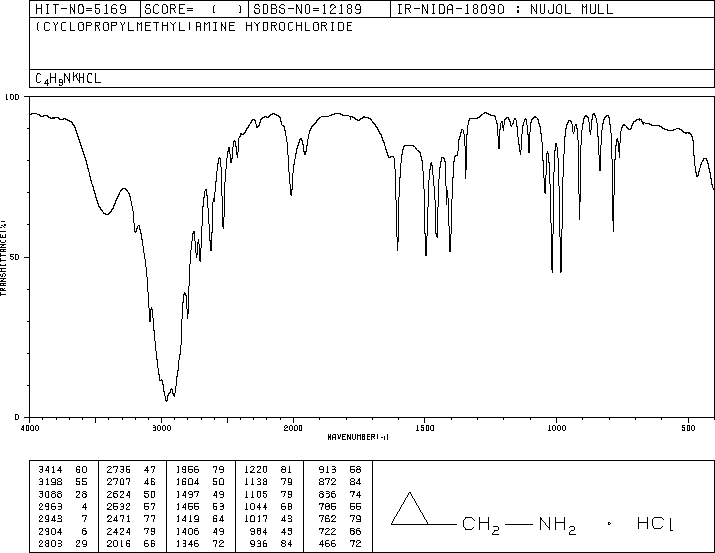Viewport: 715px width, 553px height.
Task: Select the 1017 peak entry in table
Action: coord(268,519)
